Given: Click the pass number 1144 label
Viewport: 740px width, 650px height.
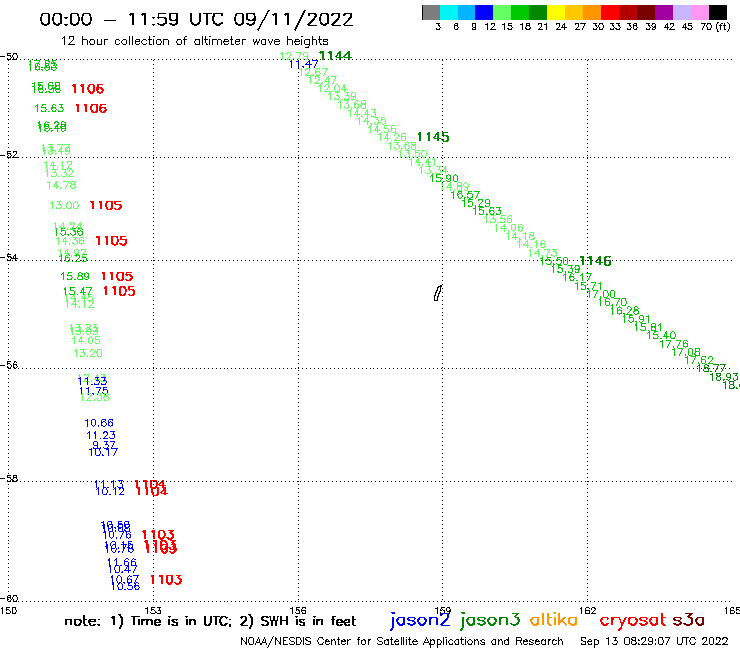Looking at the screenshot, I should [x=335, y=56].
